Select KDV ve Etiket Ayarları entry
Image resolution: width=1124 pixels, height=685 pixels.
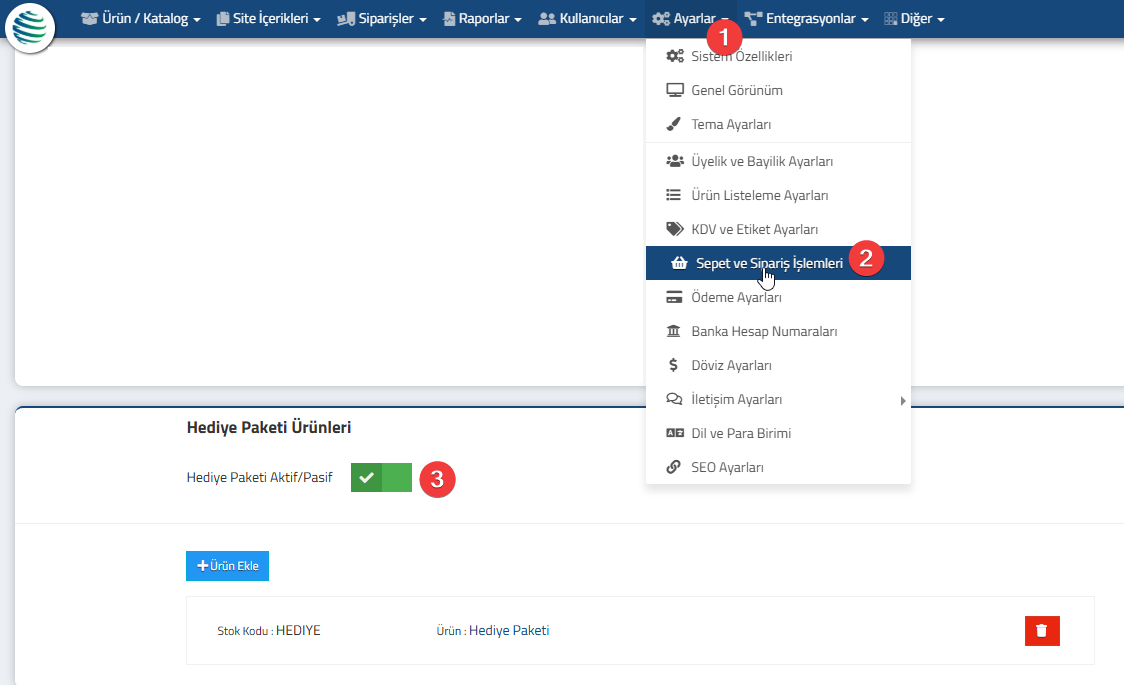pos(778,229)
